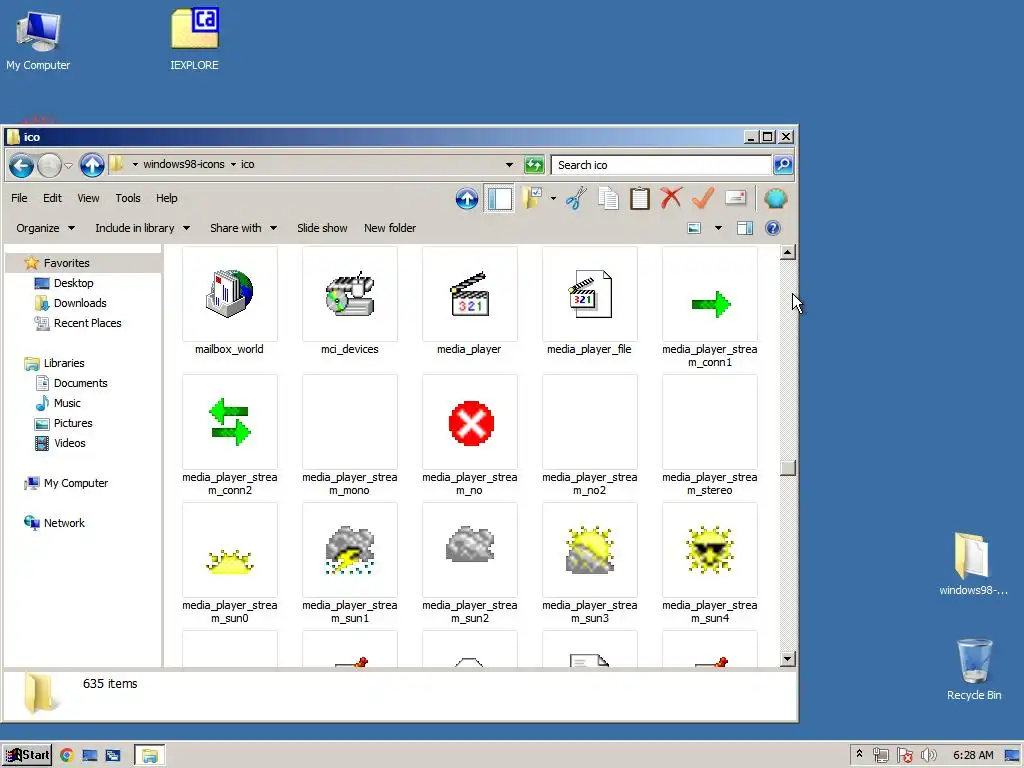Viewport: 1024px width, 768px height.
Task: Open the Share with dropdown
Action: coord(243,228)
